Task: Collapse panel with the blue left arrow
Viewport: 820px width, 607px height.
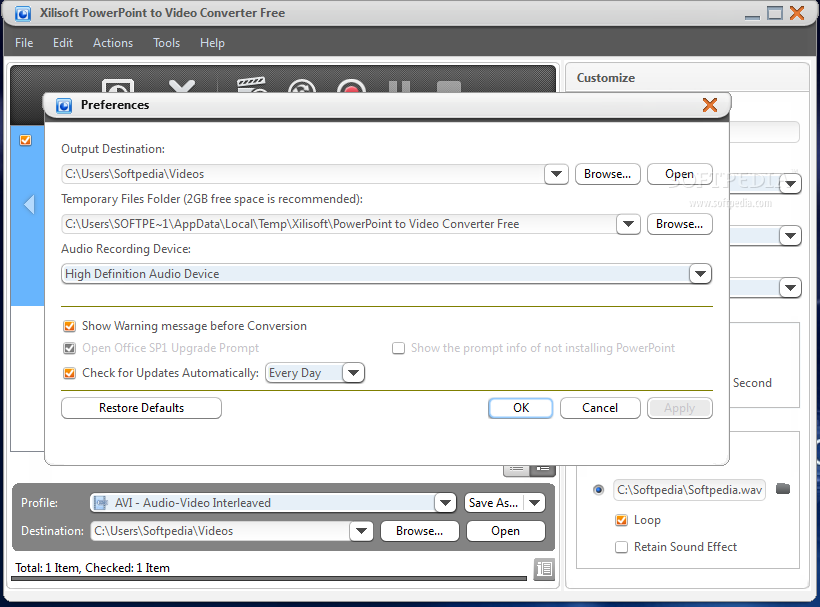Action: pyautogui.click(x=29, y=204)
